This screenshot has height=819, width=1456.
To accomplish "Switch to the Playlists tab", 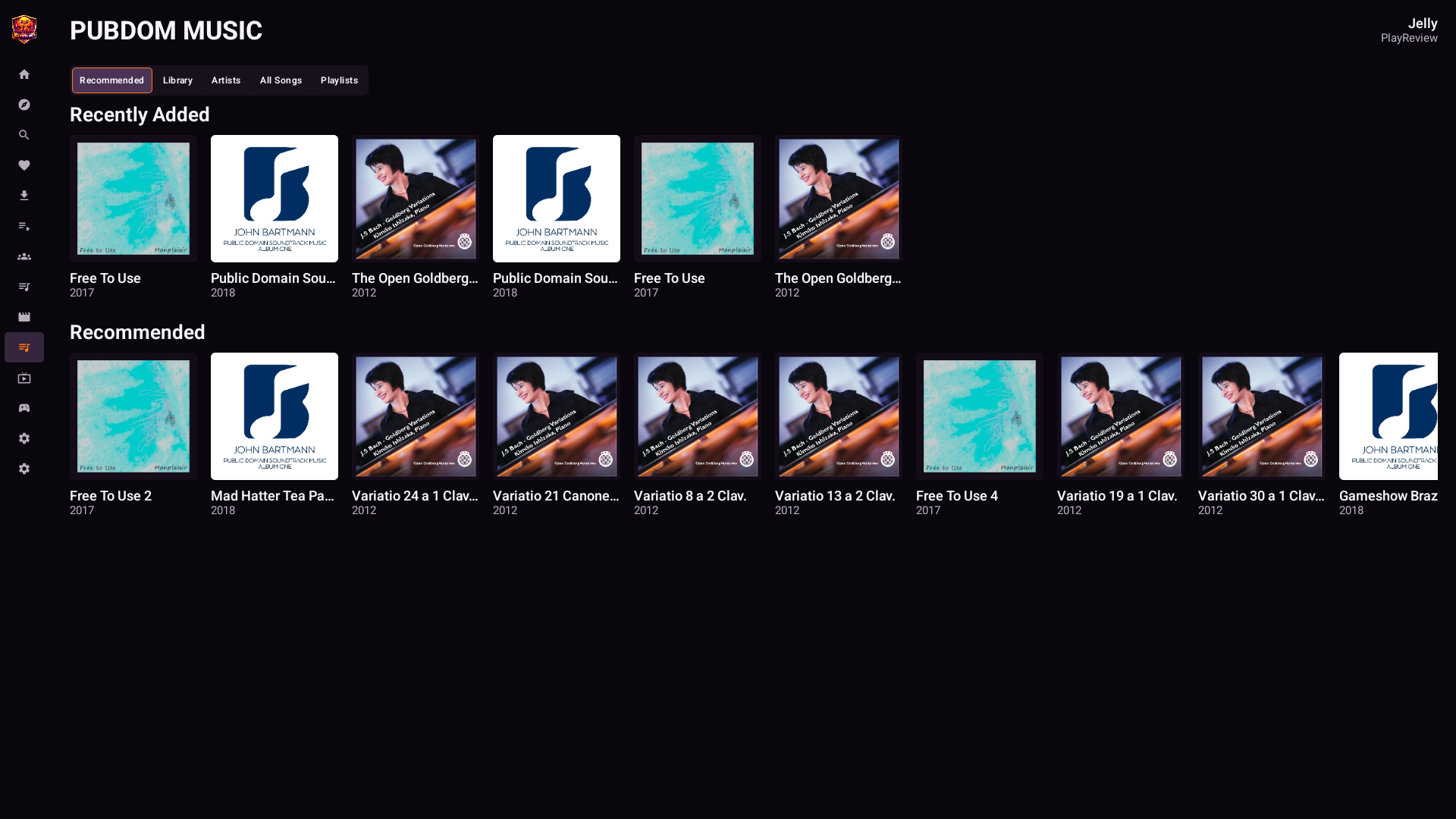I will coord(339,80).
